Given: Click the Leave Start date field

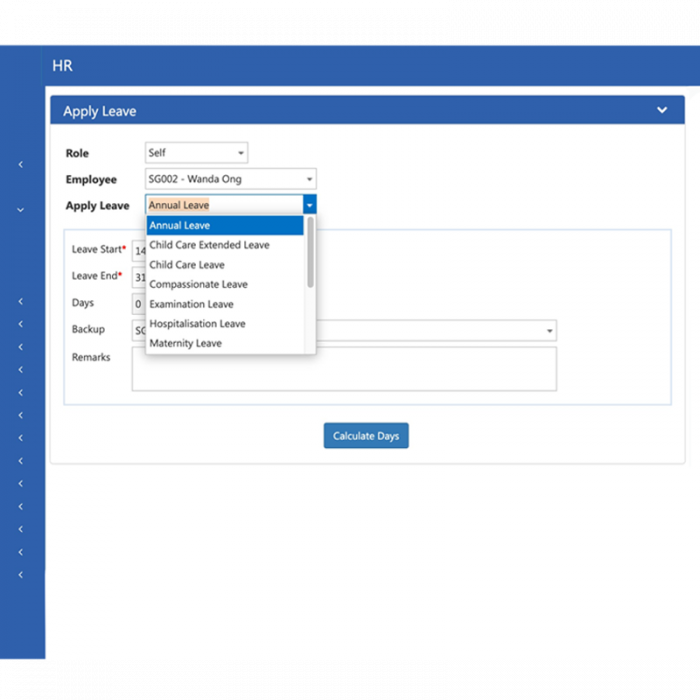Looking at the screenshot, I should 139,250.
